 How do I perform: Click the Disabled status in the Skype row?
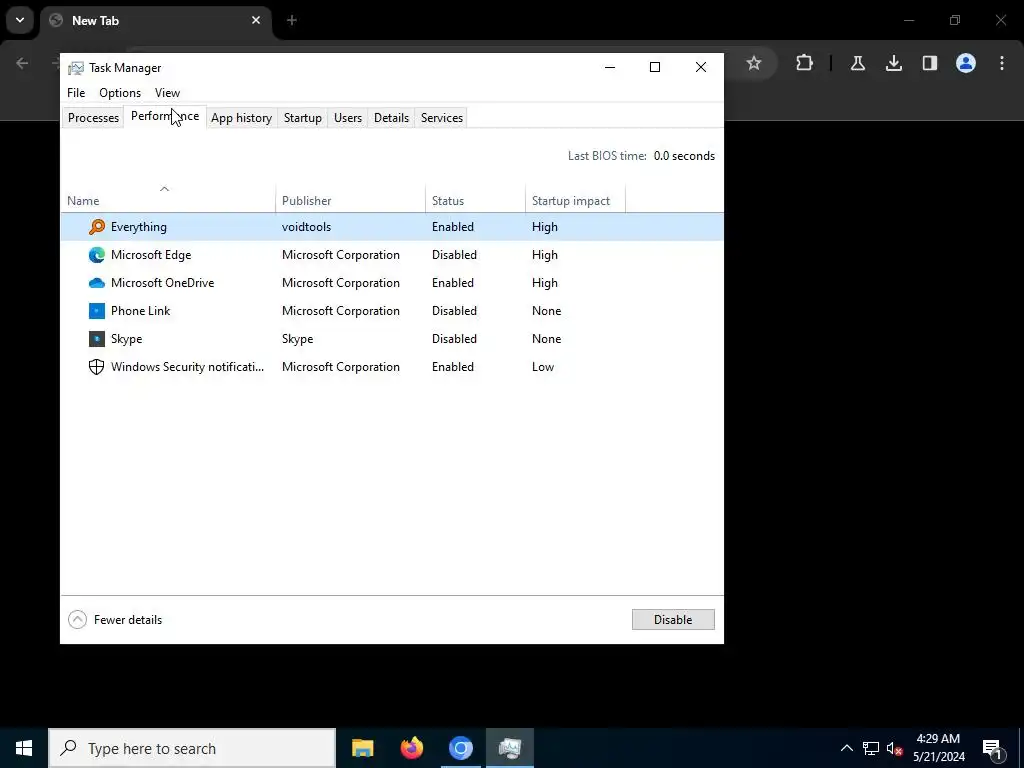point(454,339)
